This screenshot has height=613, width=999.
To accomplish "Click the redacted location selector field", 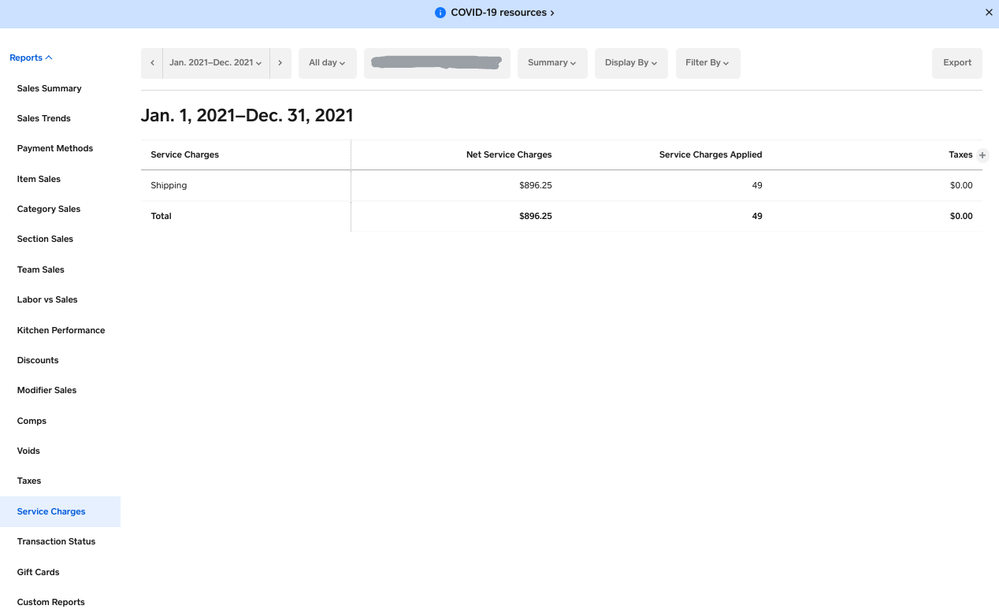I will [x=437, y=63].
